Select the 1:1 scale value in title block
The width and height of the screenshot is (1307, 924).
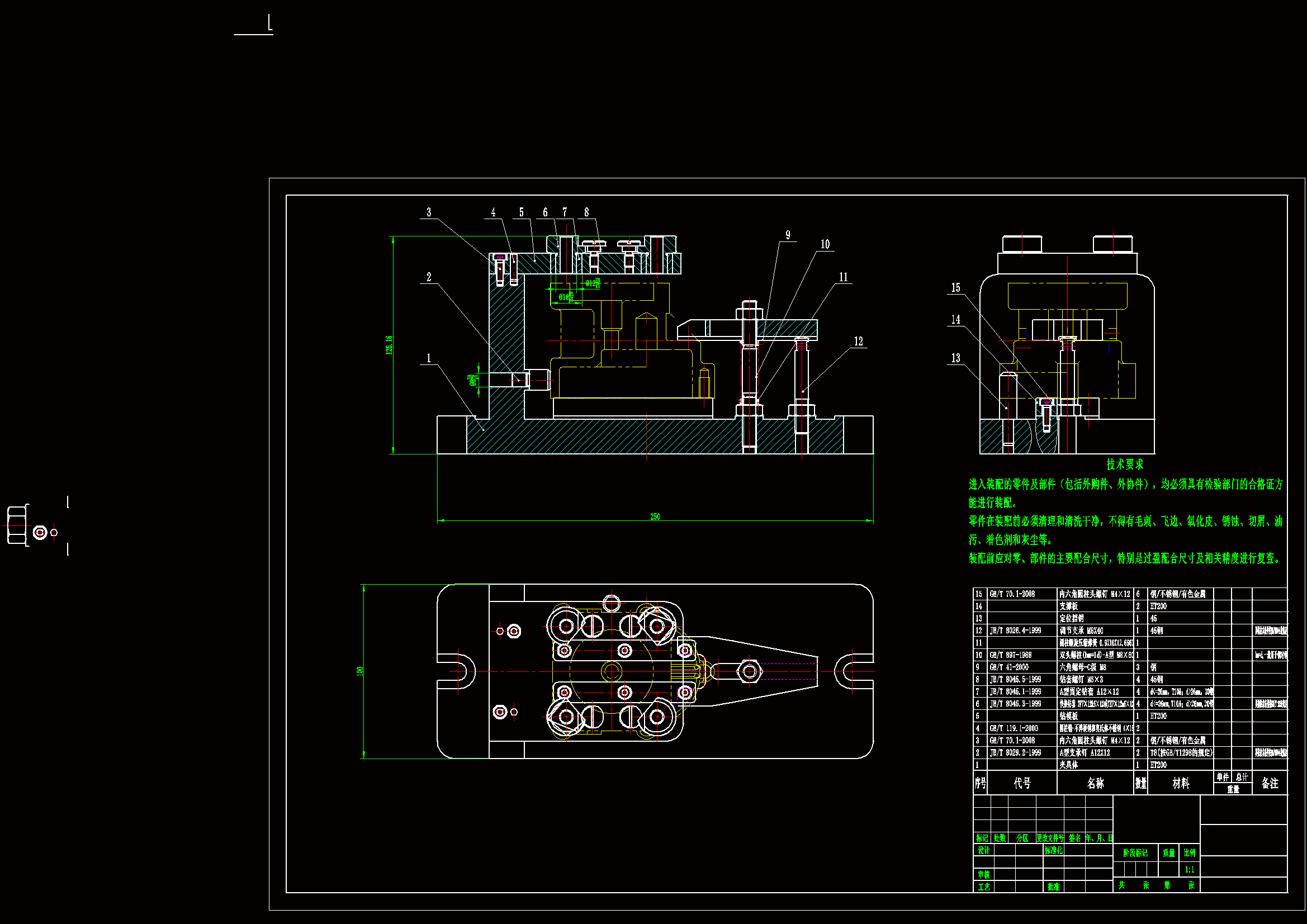pyautogui.click(x=1190, y=869)
